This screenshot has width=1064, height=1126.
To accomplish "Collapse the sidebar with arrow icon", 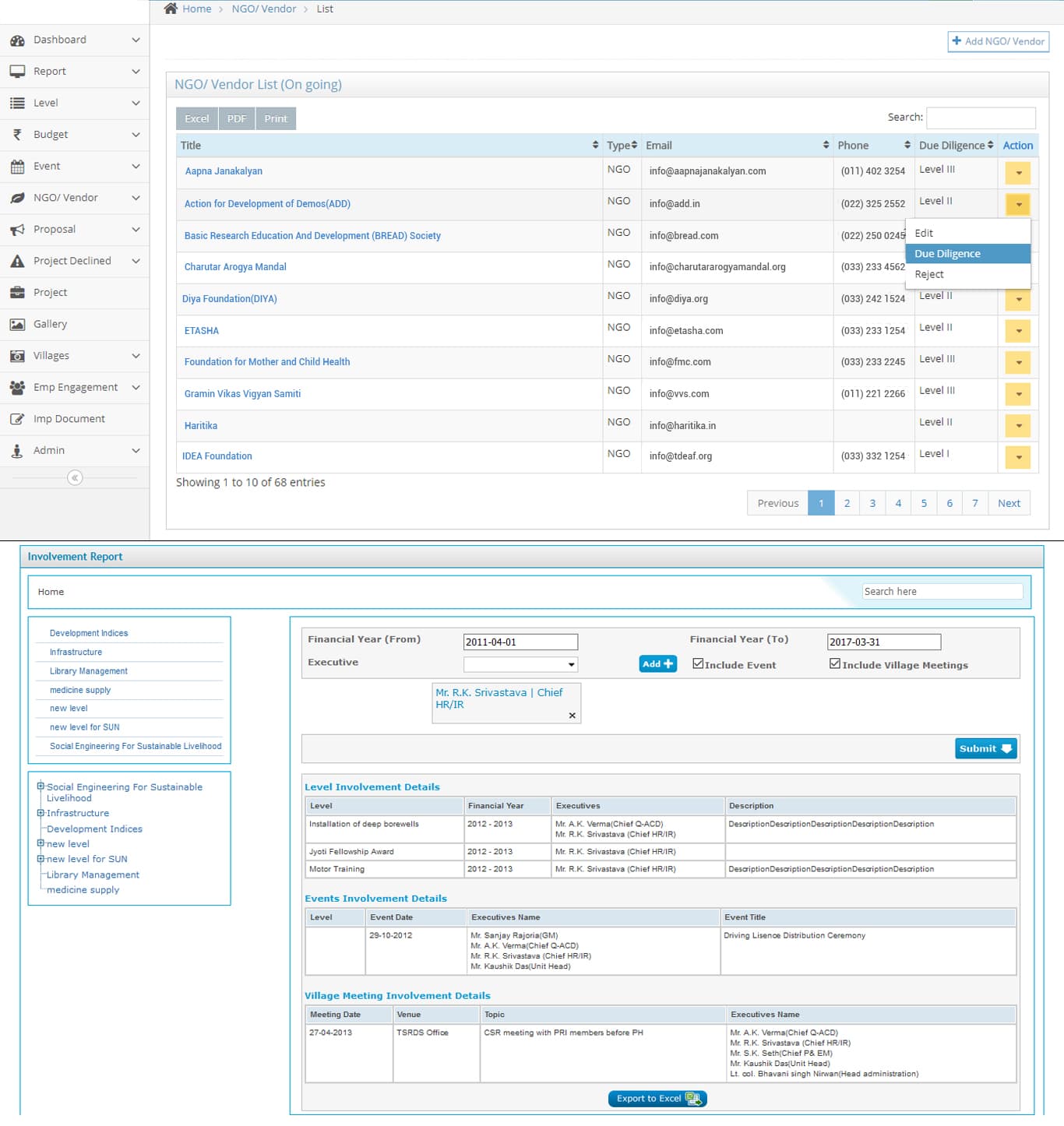I will [75, 478].
